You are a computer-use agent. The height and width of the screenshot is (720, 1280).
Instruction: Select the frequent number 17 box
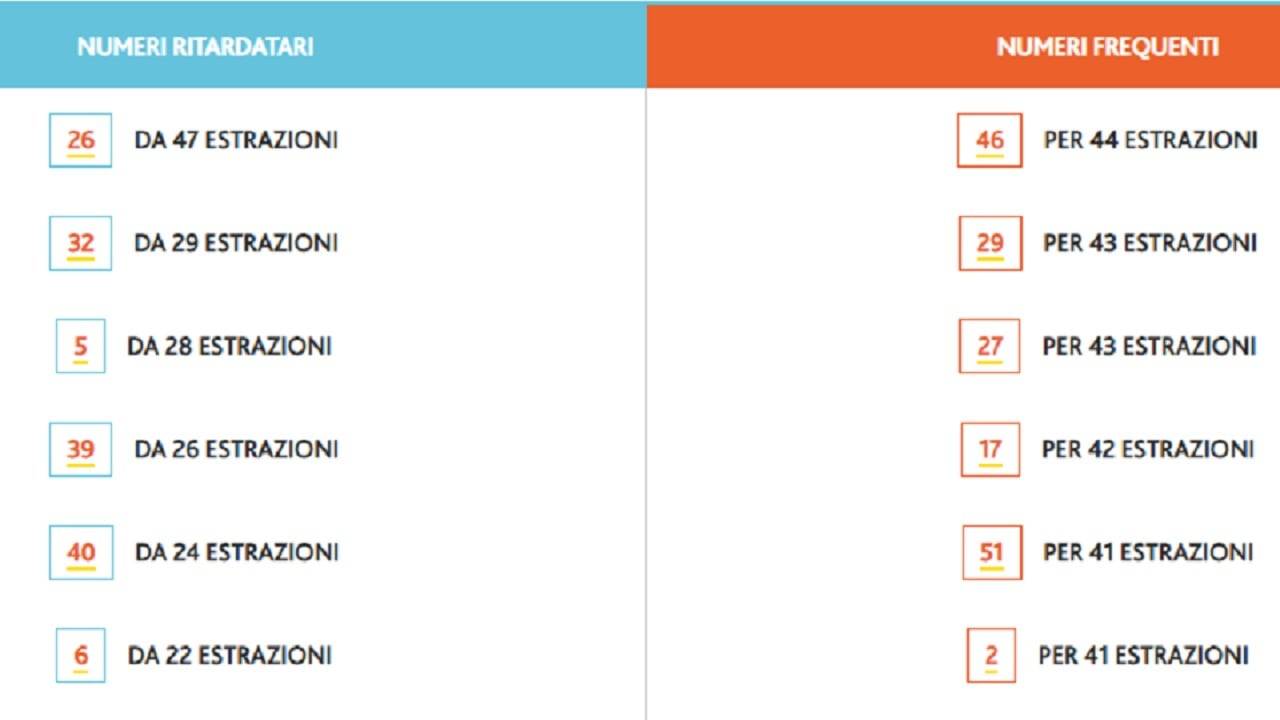pos(990,449)
